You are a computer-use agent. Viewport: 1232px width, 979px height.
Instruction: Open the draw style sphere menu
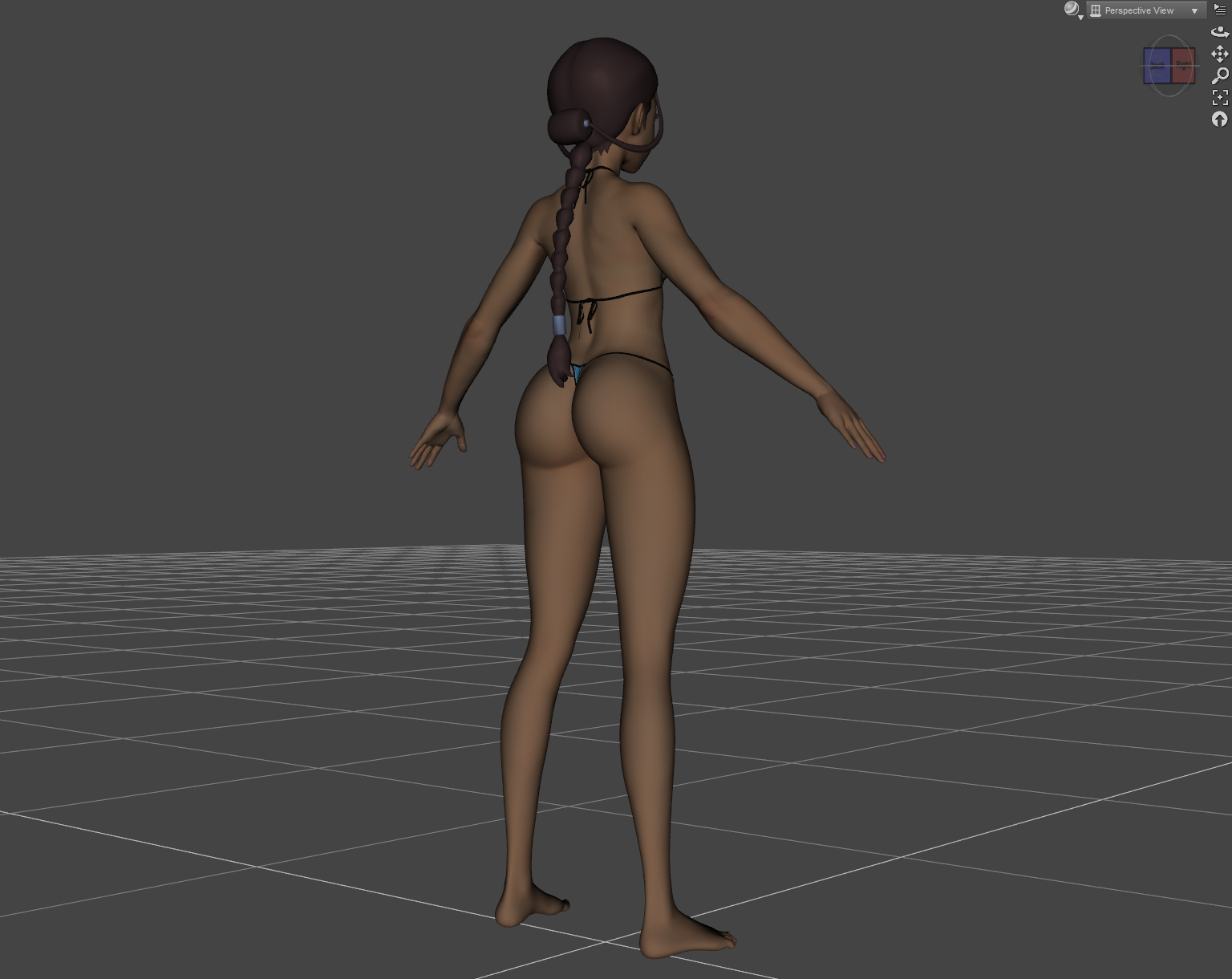1073,10
